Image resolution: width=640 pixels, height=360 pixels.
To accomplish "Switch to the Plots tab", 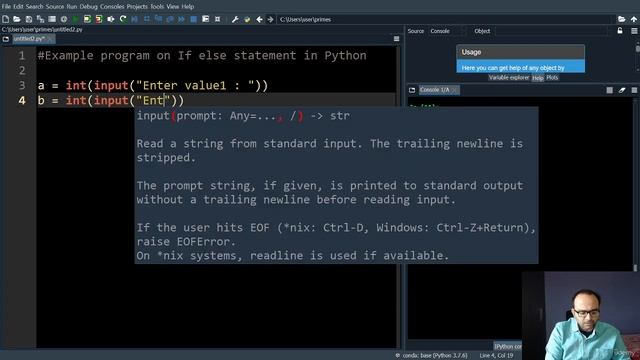I will point(552,78).
